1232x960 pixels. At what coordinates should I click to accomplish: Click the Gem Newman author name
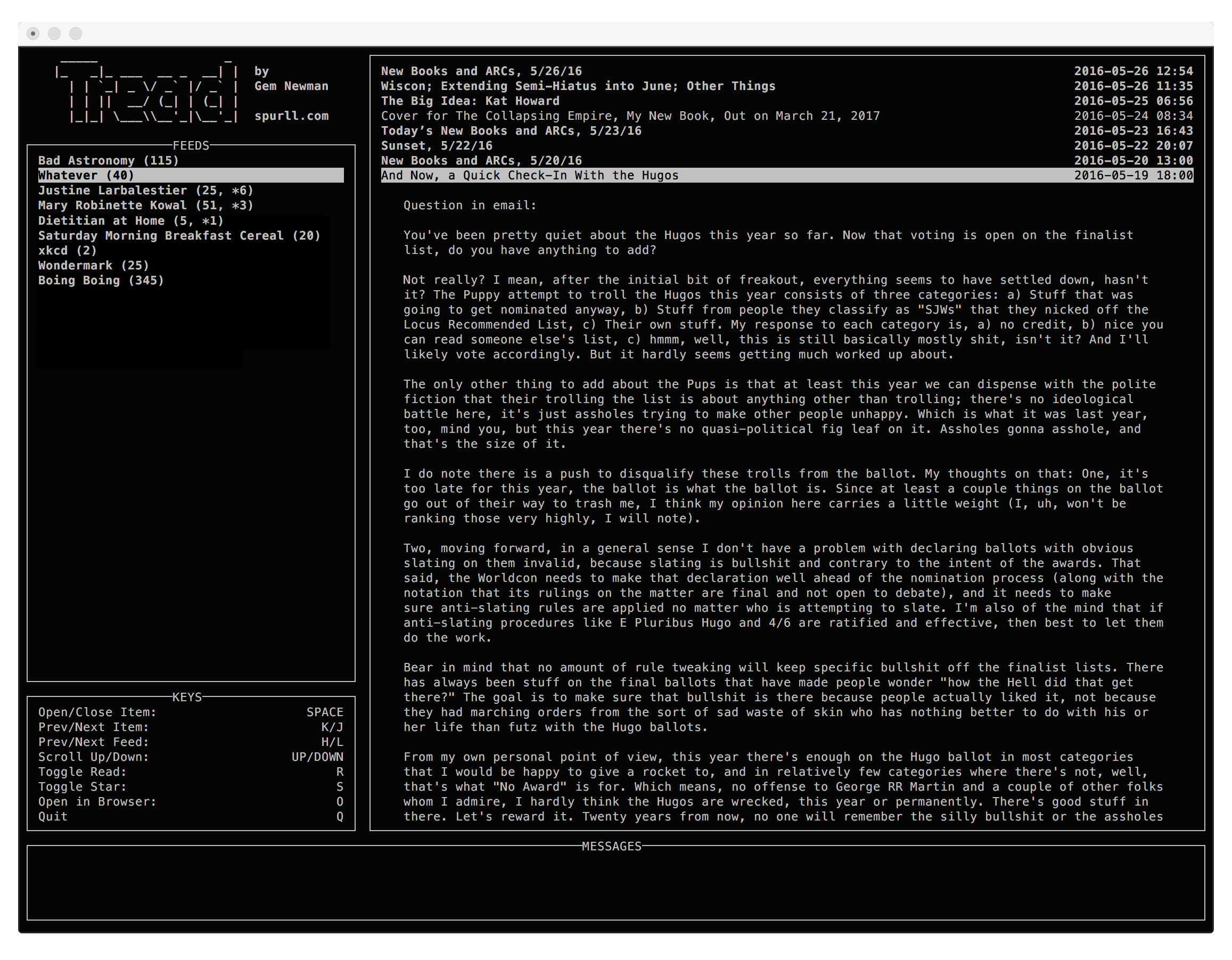291,86
